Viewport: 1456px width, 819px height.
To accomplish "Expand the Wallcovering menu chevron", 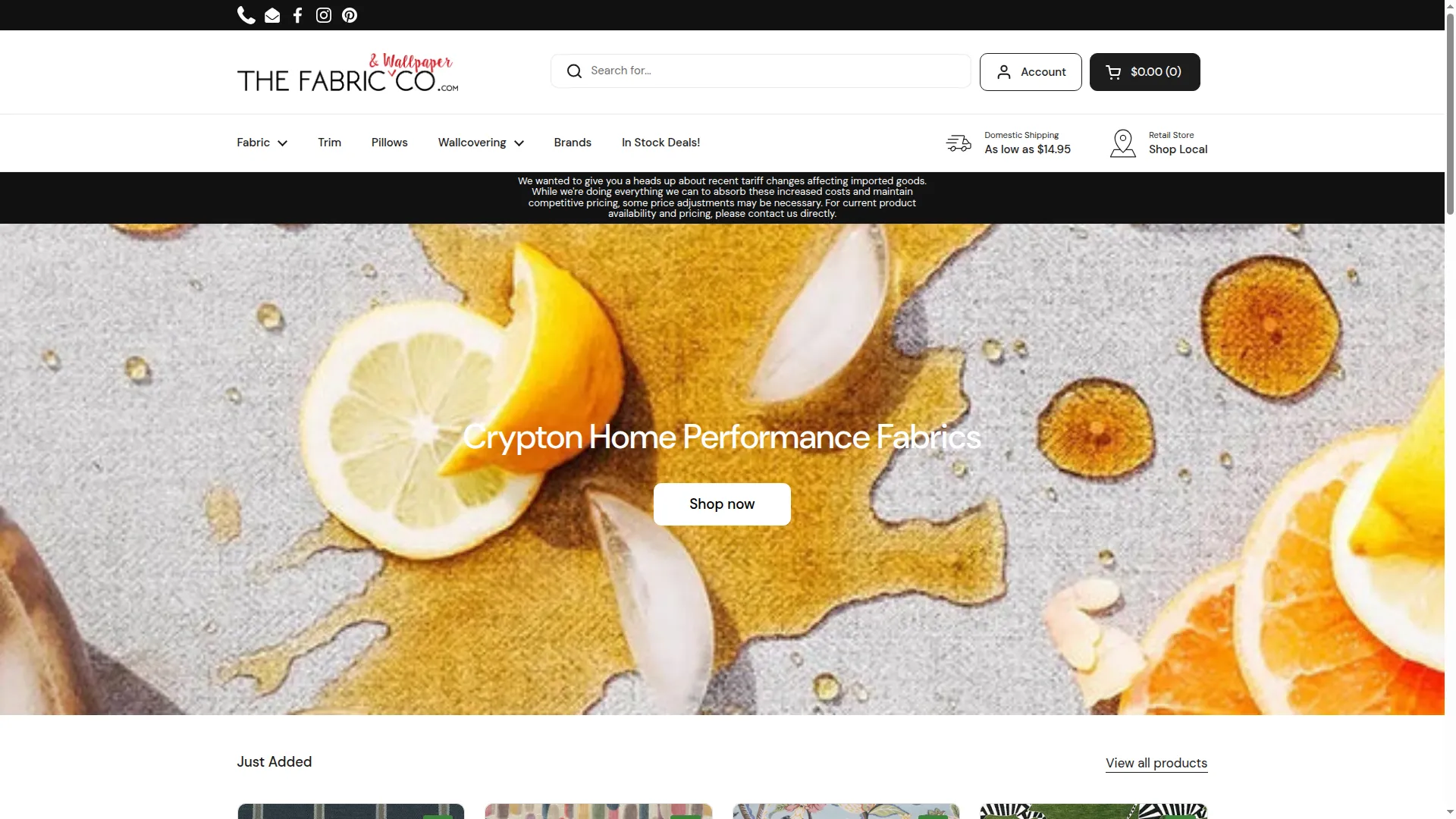I will pos(519,143).
